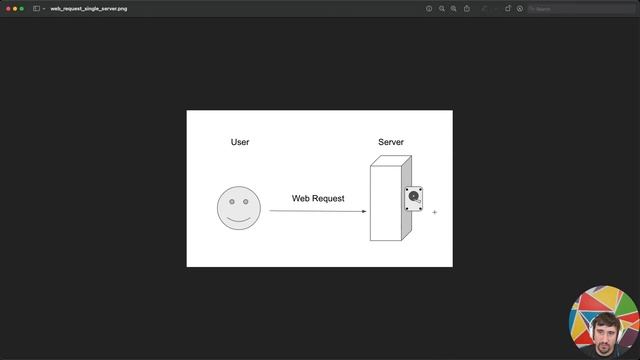This screenshot has height=360, width=640.
Task: Click the "User" label in the diagram
Action: 240,142
